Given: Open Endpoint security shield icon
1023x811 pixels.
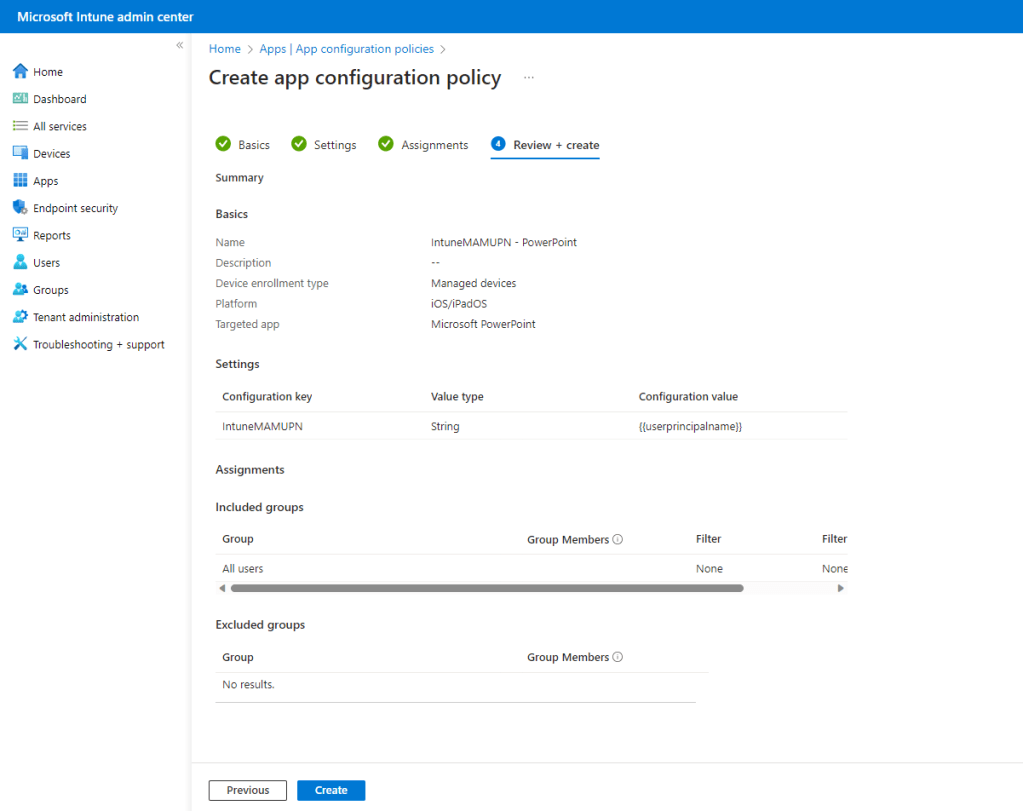Looking at the screenshot, I should (x=20, y=208).
